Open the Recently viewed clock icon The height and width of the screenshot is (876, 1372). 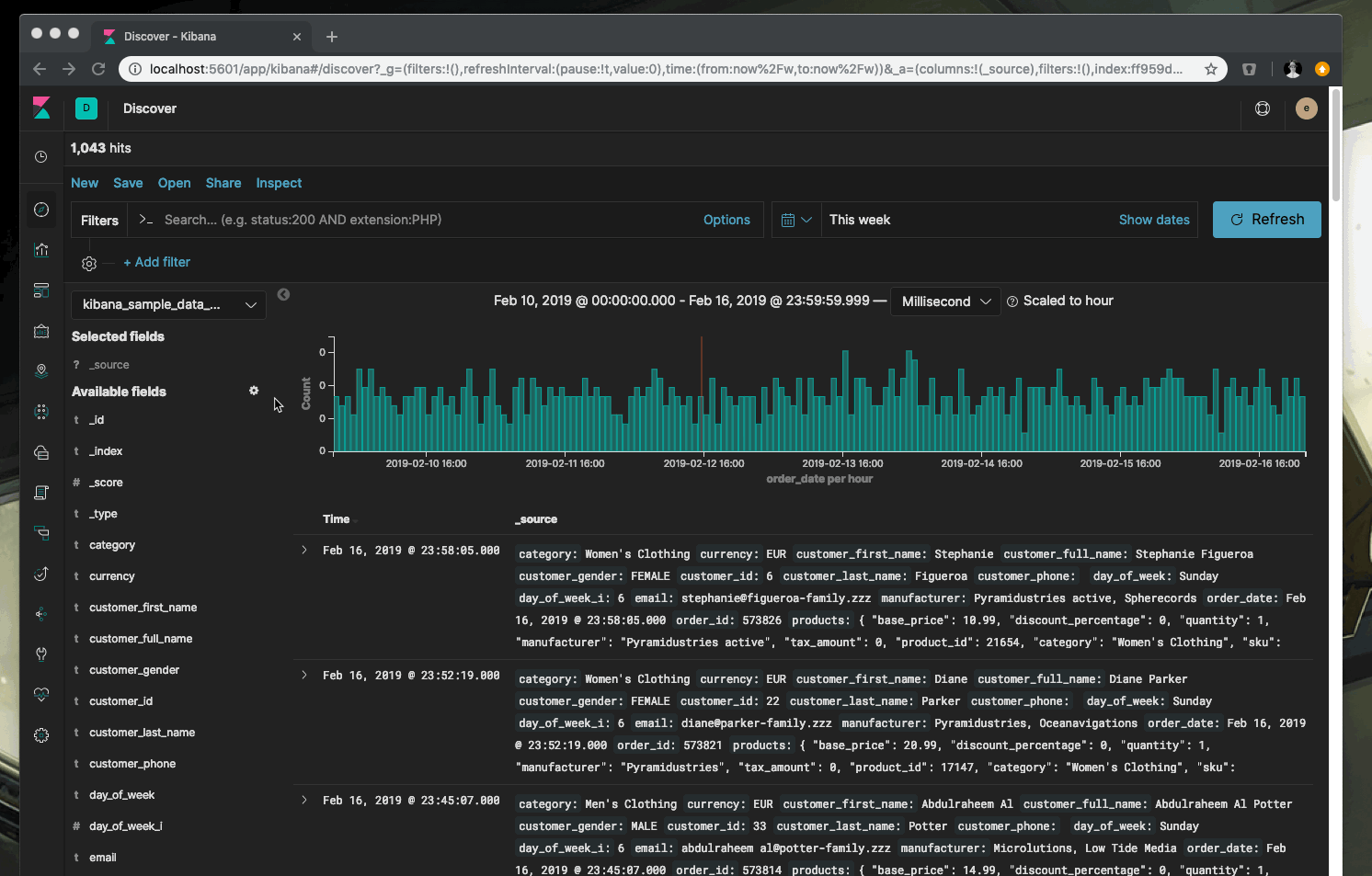tap(41, 156)
